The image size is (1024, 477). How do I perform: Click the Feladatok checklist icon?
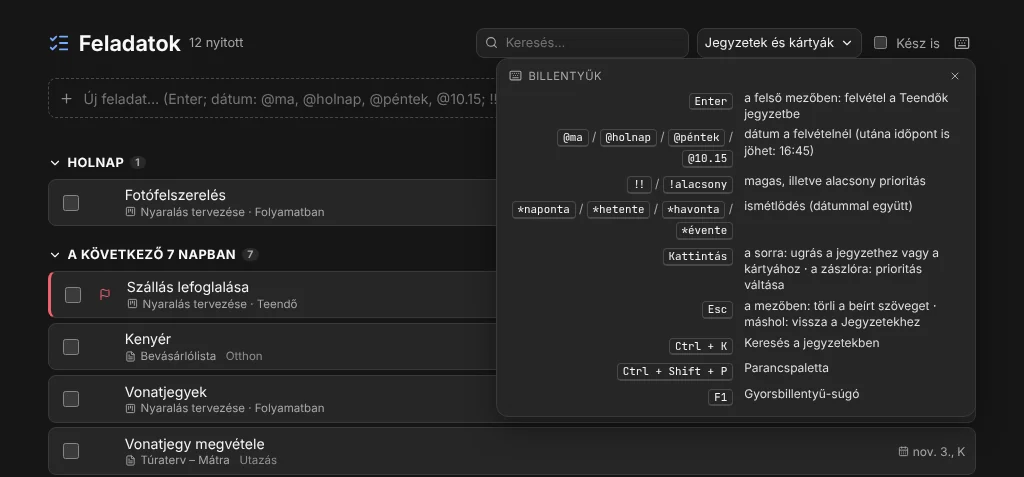(59, 43)
